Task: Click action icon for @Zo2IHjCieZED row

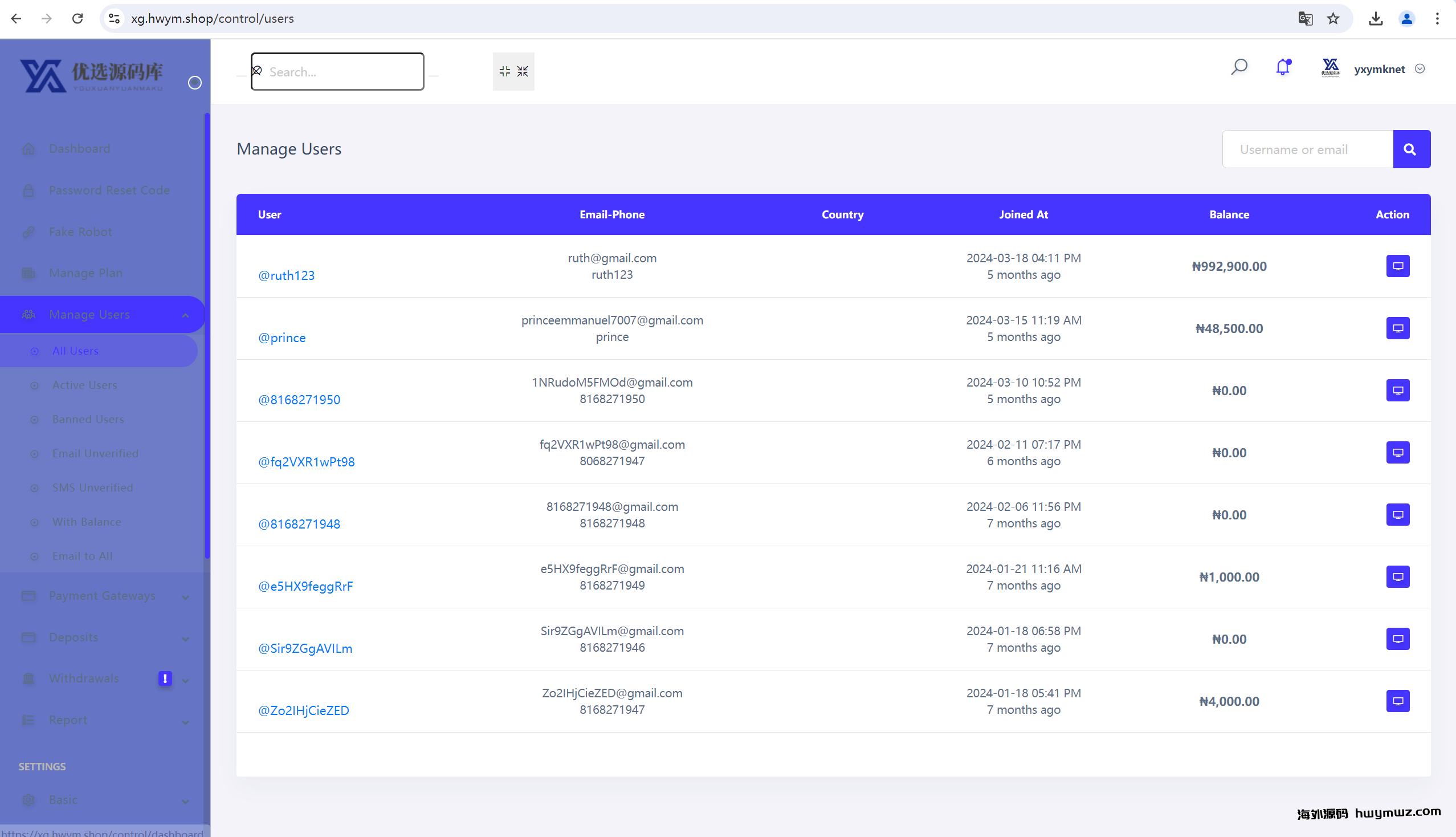Action: click(x=1397, y=701)
